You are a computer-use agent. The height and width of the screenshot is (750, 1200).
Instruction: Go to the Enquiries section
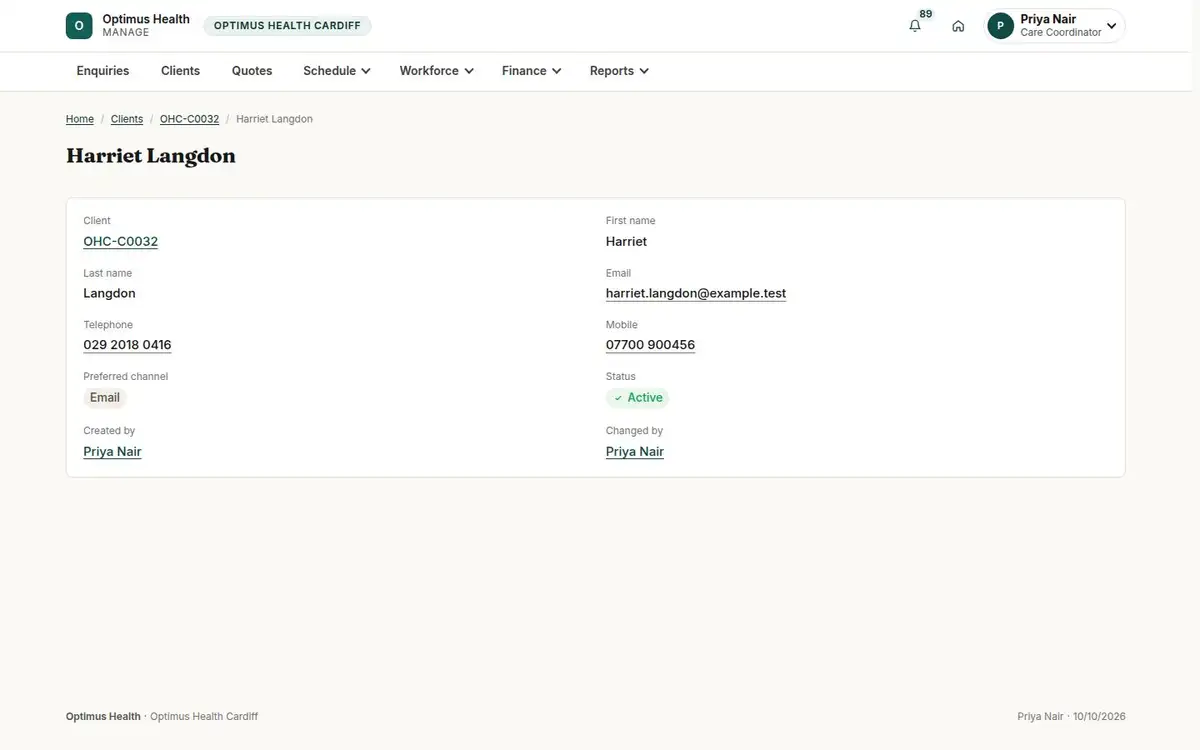103,71
